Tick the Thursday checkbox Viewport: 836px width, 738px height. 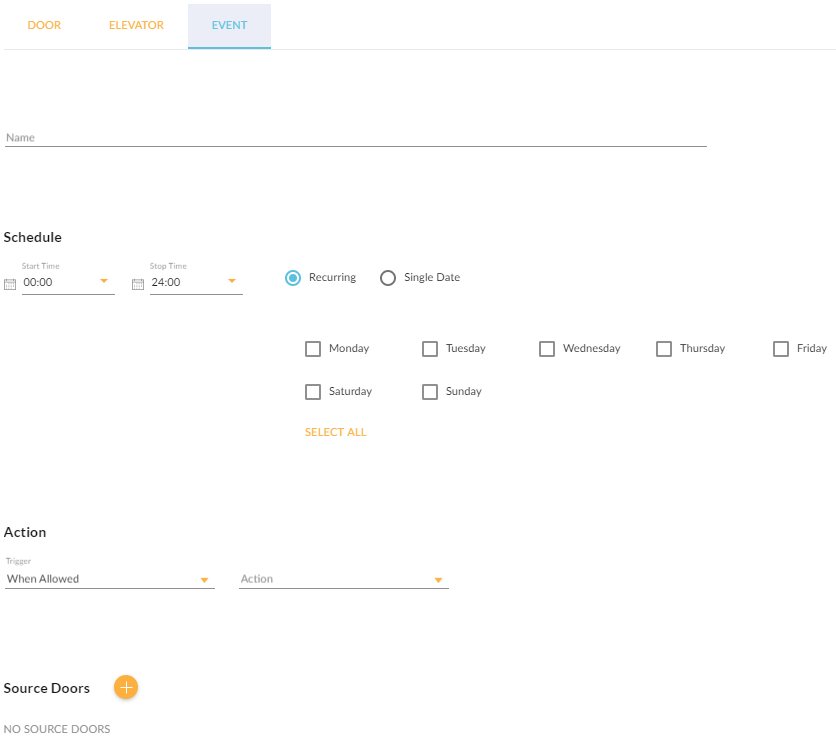(664, 349)
